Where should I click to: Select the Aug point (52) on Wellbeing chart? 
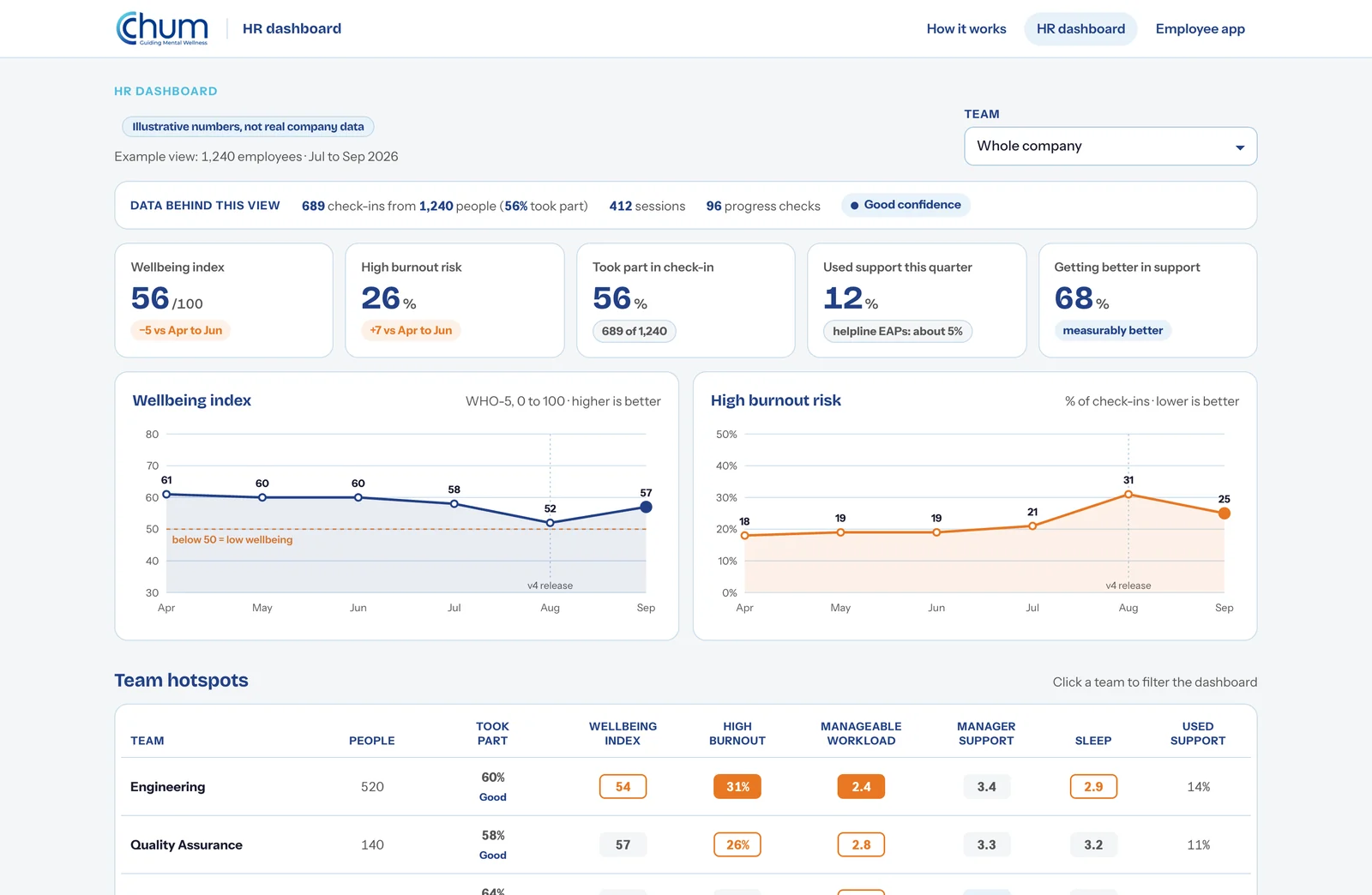click(551, 523)
